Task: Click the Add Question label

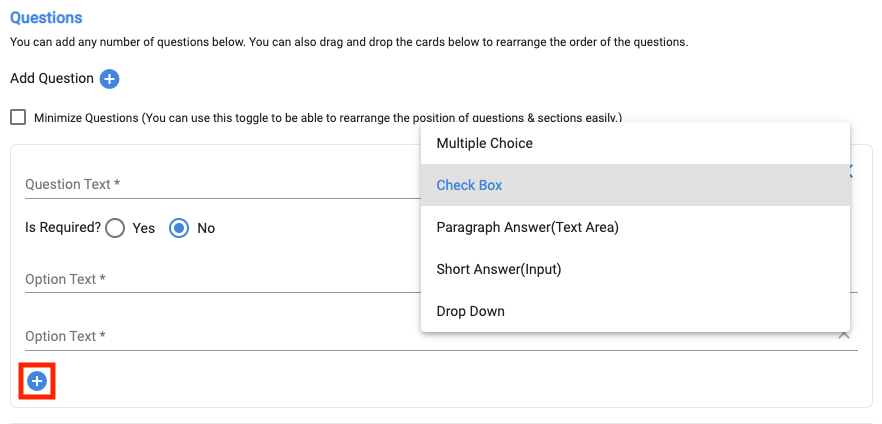Action: (52, 78)
